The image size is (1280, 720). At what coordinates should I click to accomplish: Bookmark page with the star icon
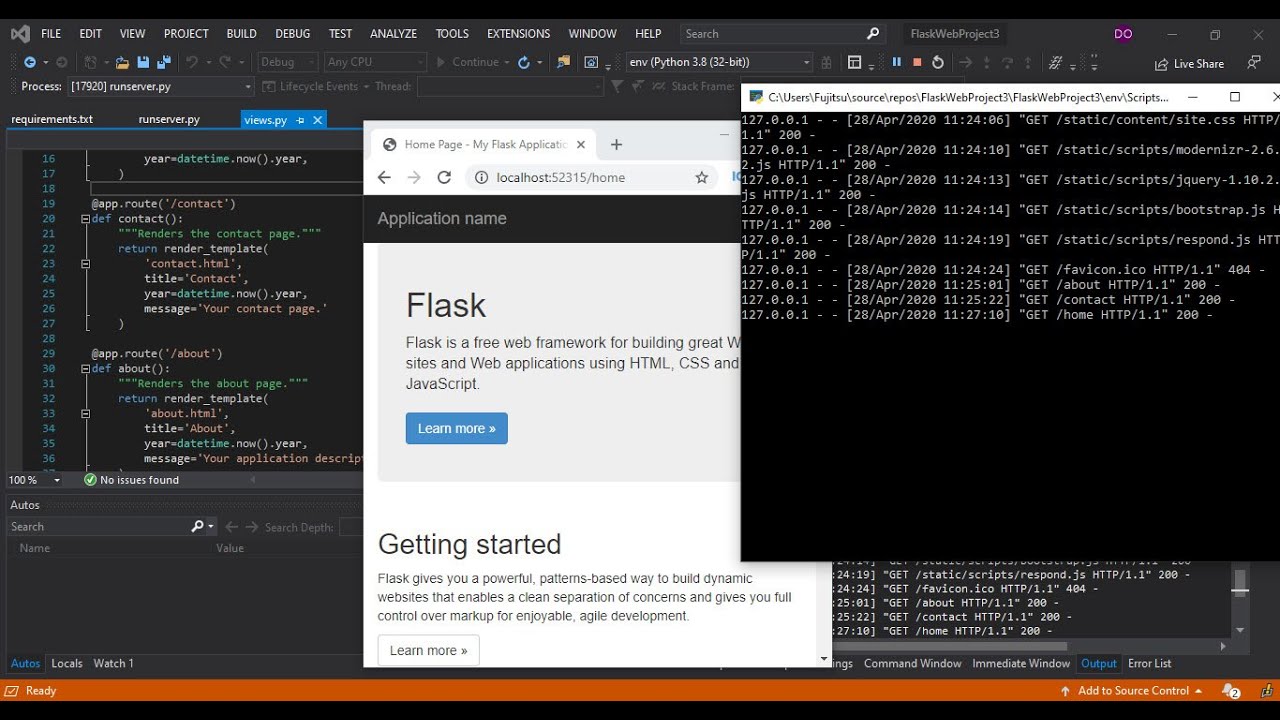[x=702, y=177]
